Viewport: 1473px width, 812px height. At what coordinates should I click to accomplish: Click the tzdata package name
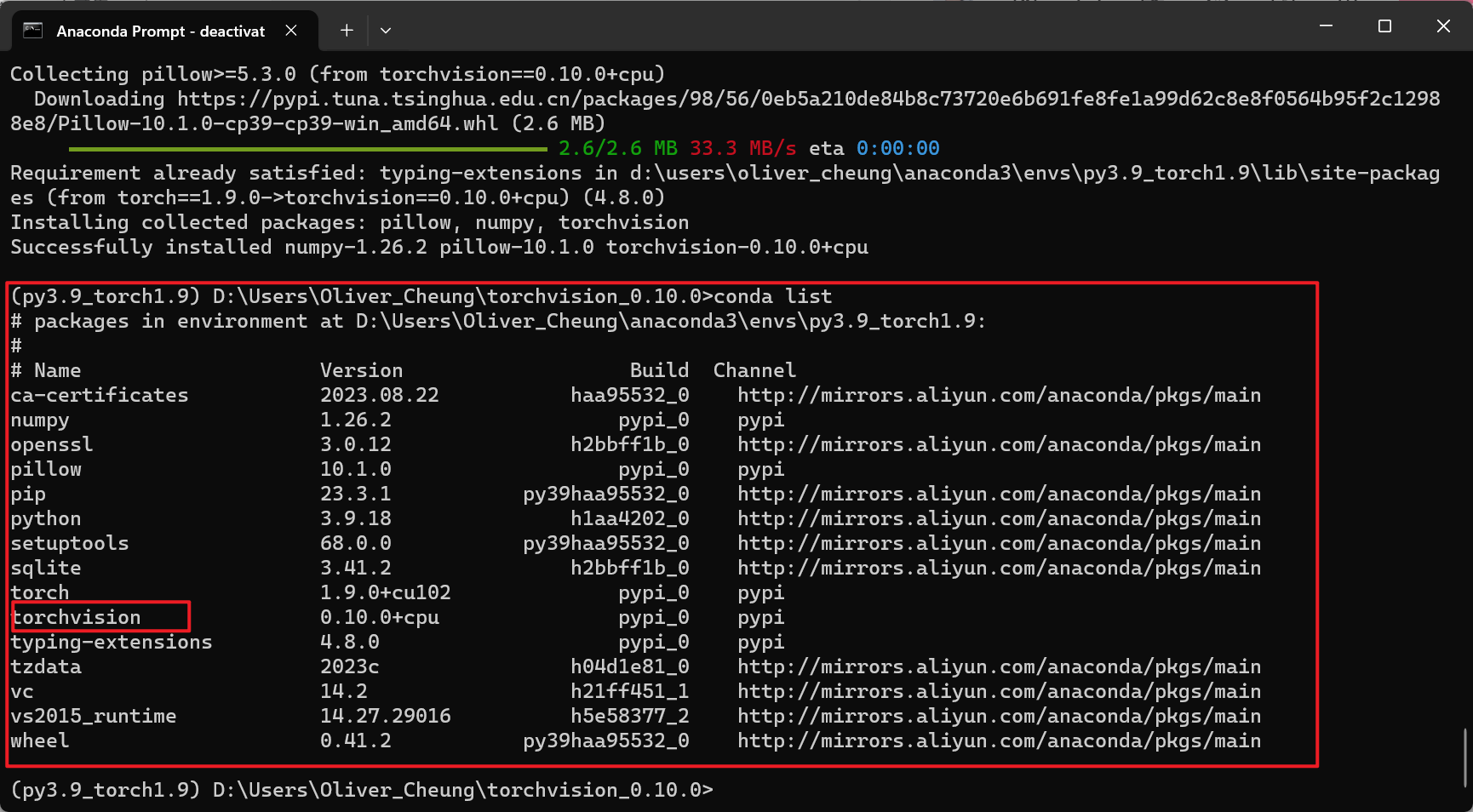point(46,666)
